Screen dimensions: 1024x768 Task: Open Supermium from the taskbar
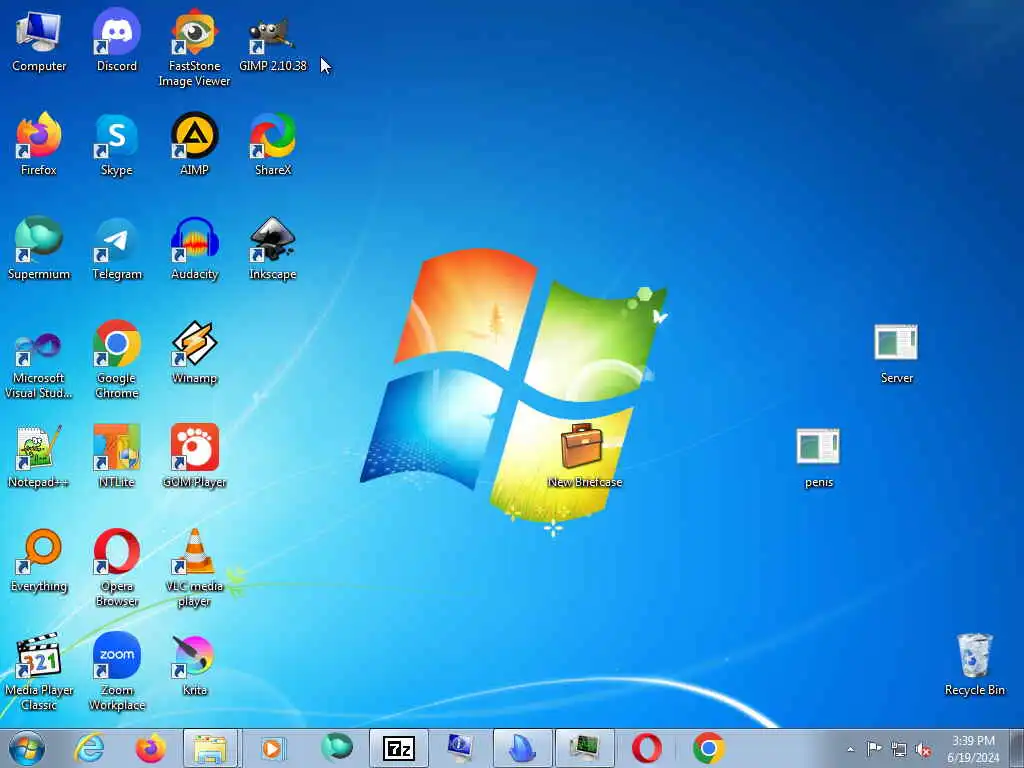pos(337,748)
